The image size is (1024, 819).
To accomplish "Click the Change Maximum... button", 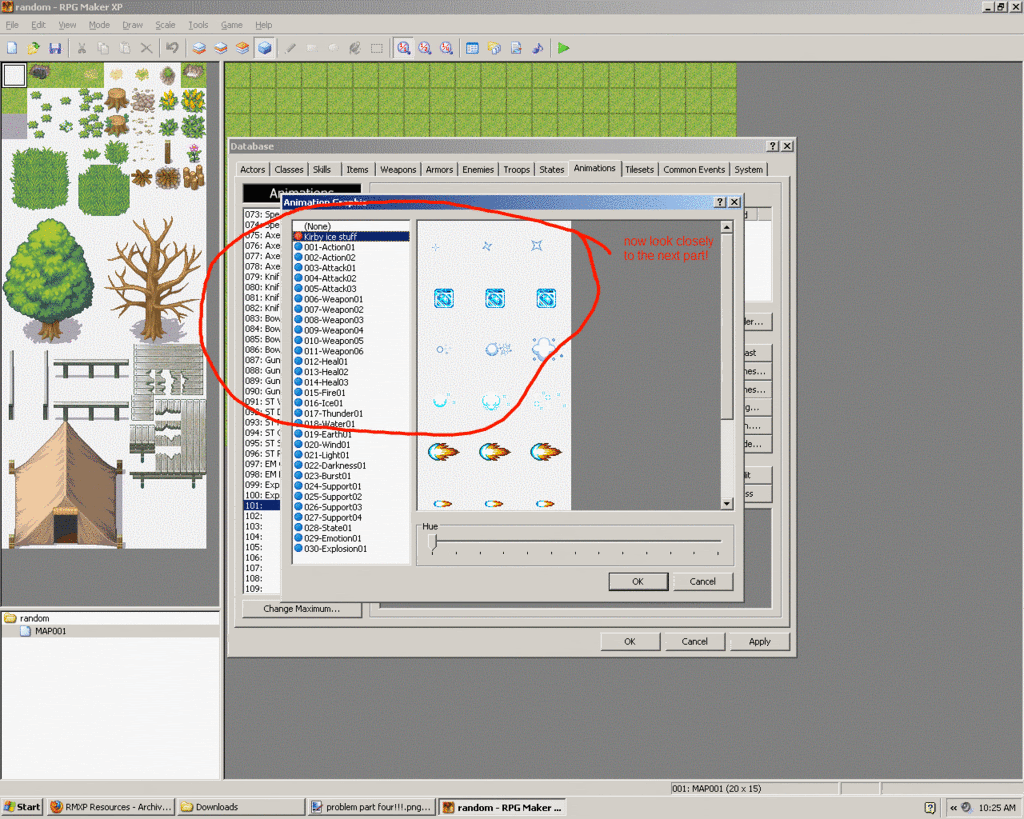I will [302, 609].
